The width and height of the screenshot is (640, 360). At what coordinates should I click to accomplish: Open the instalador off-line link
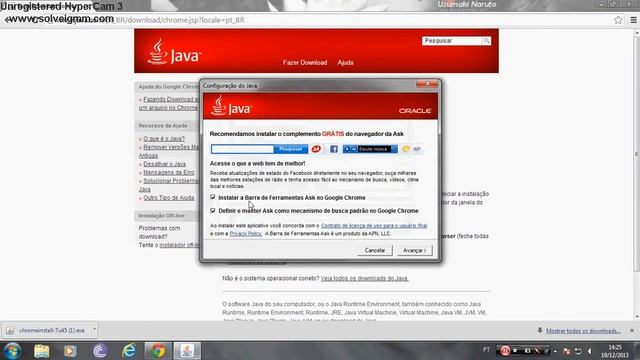[179, 245]
